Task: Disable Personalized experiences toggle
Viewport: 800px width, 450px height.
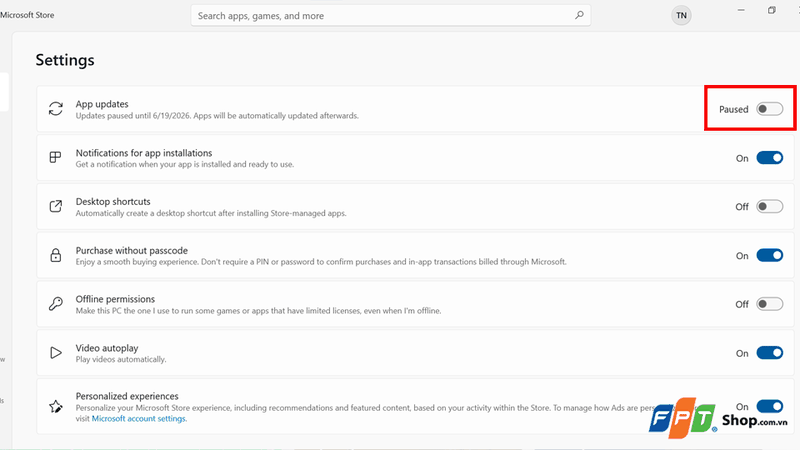Action: coord(769,406)
